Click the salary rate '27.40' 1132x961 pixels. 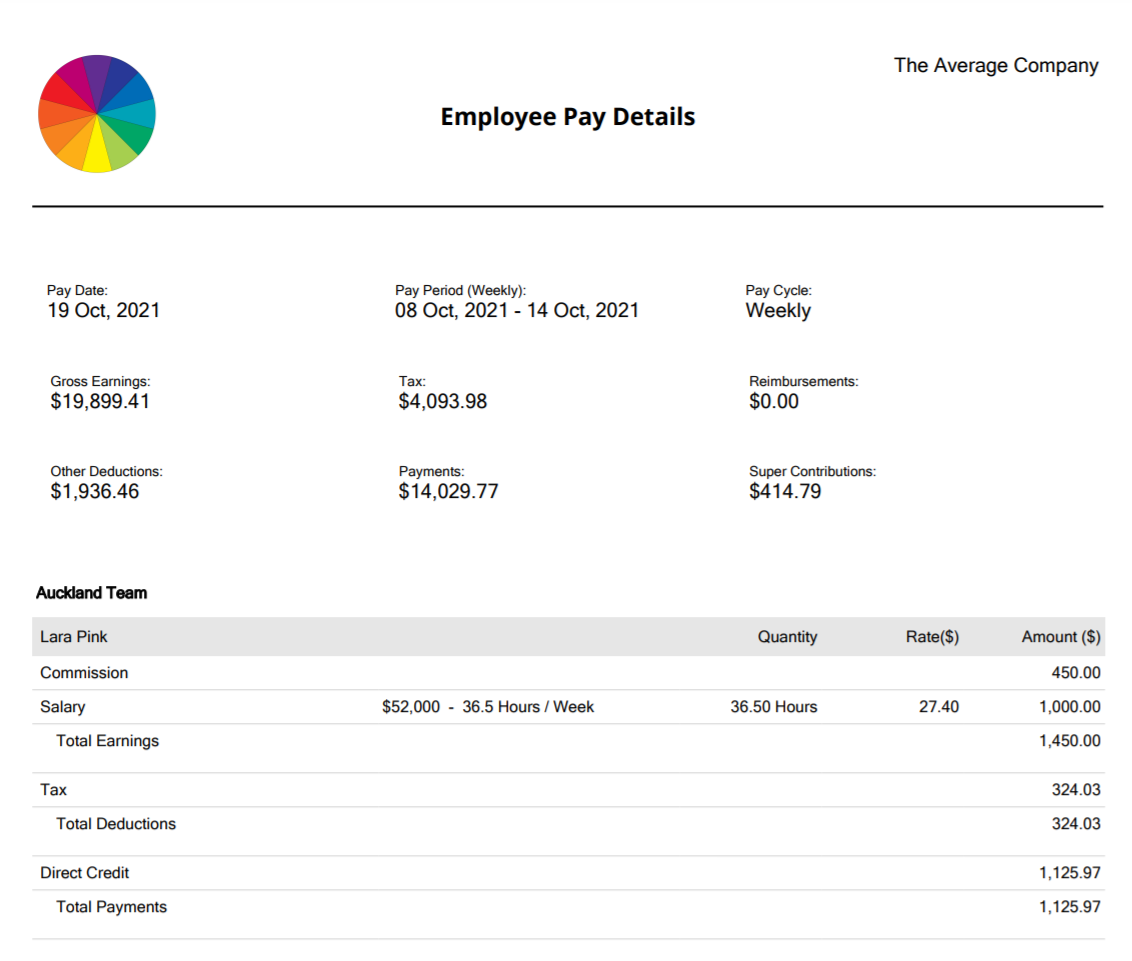click(x=939, y=707)
